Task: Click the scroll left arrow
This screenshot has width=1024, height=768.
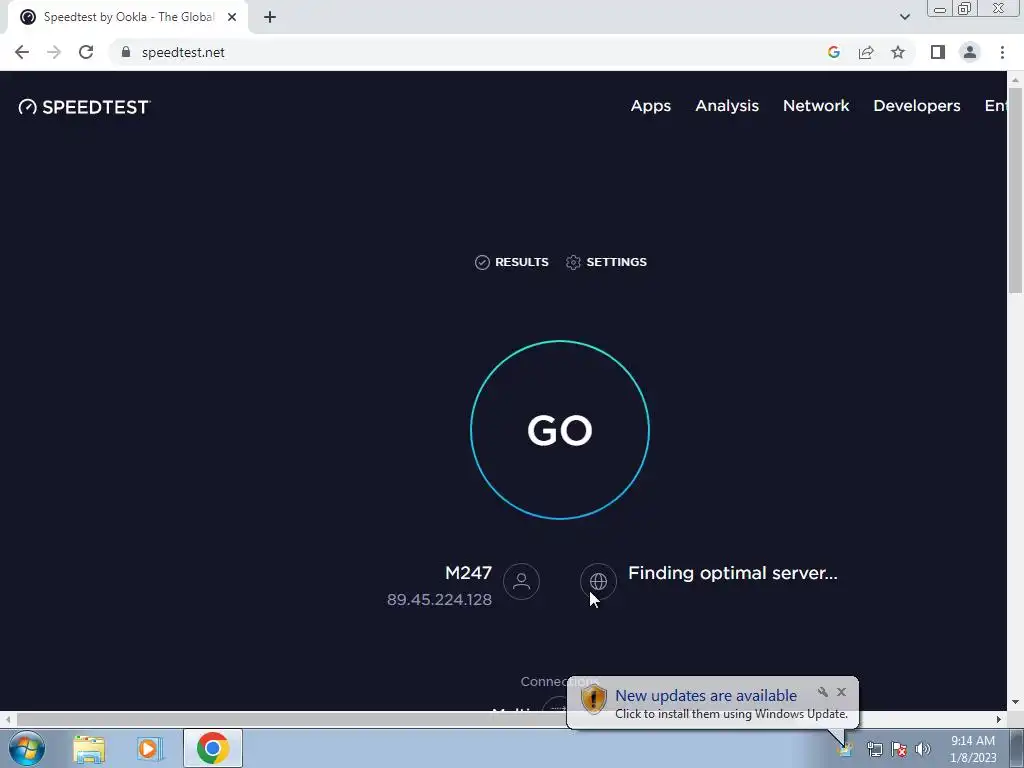Action: [x=7, y=719]
